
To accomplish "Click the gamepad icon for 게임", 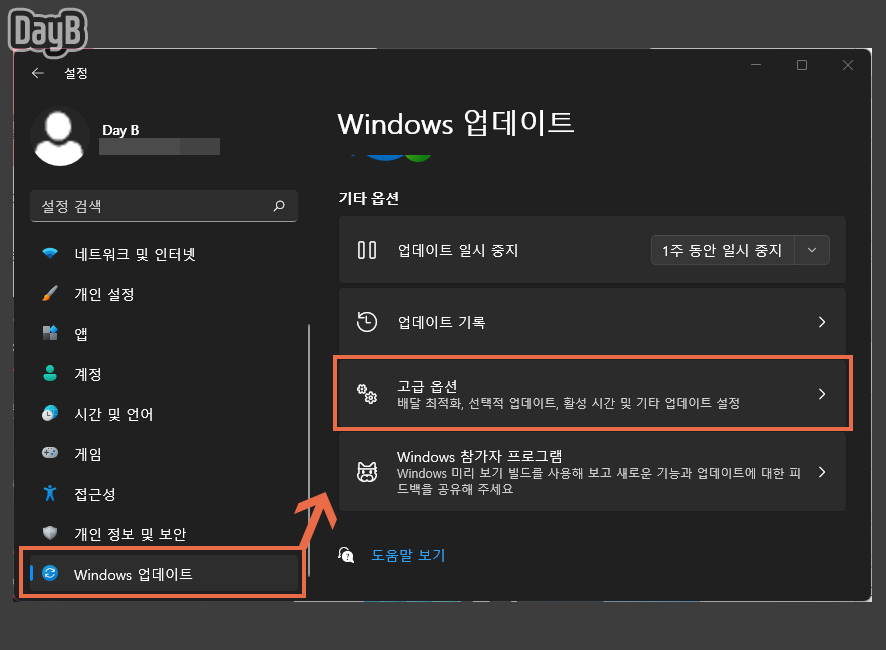I will 50,453.
